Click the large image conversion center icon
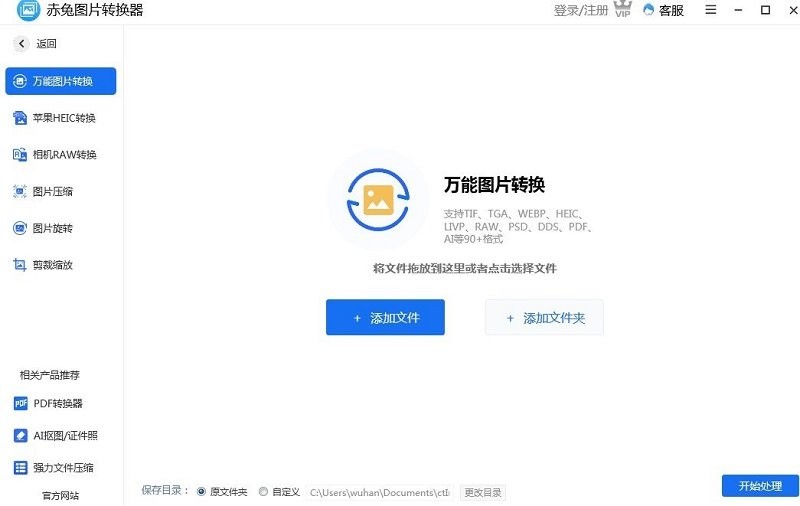800x506 pixels. tap(378, 199)
